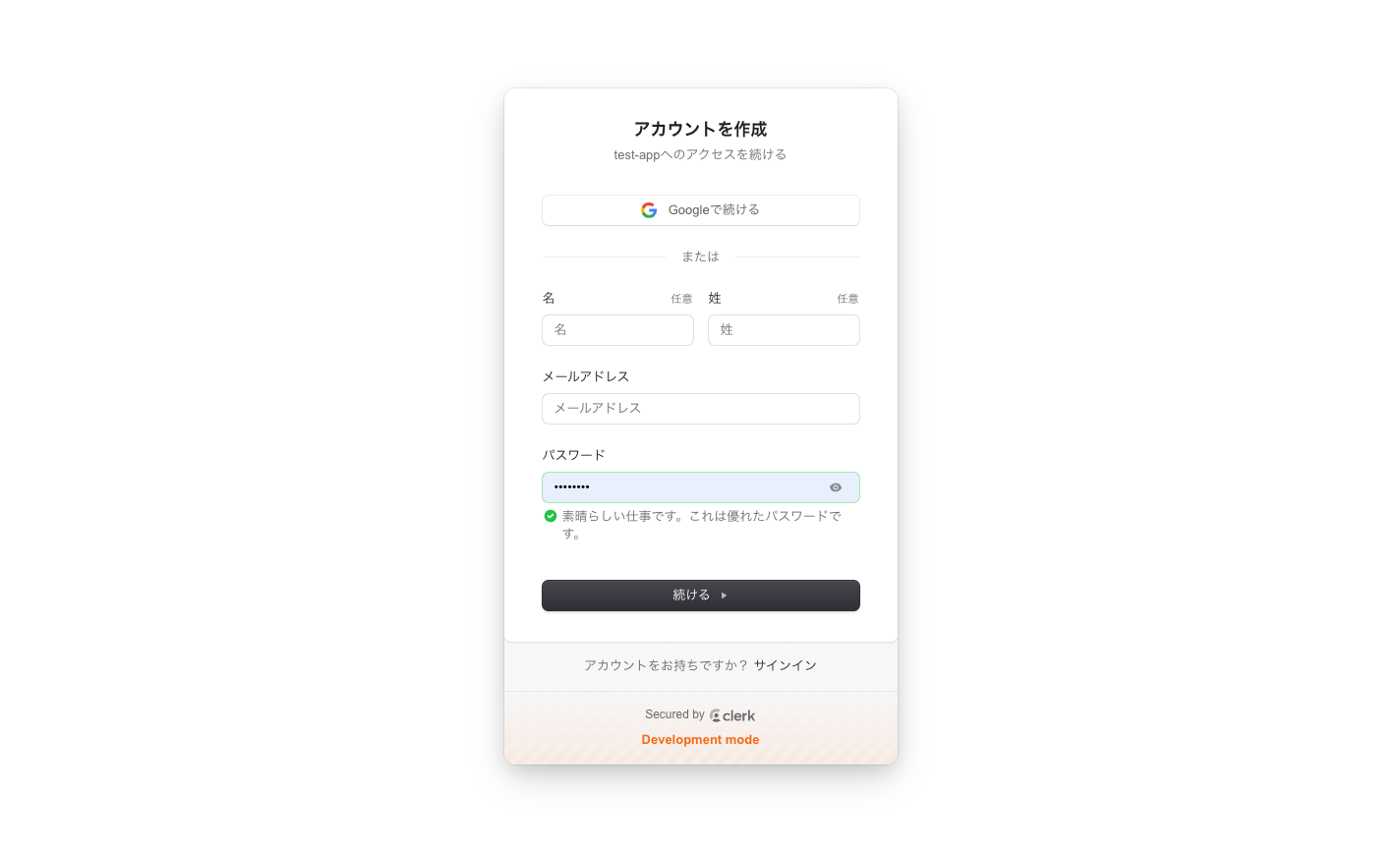Click the 姓 field label
Image resolution: width=1400 pixels, height=852 pixels.
715,298
